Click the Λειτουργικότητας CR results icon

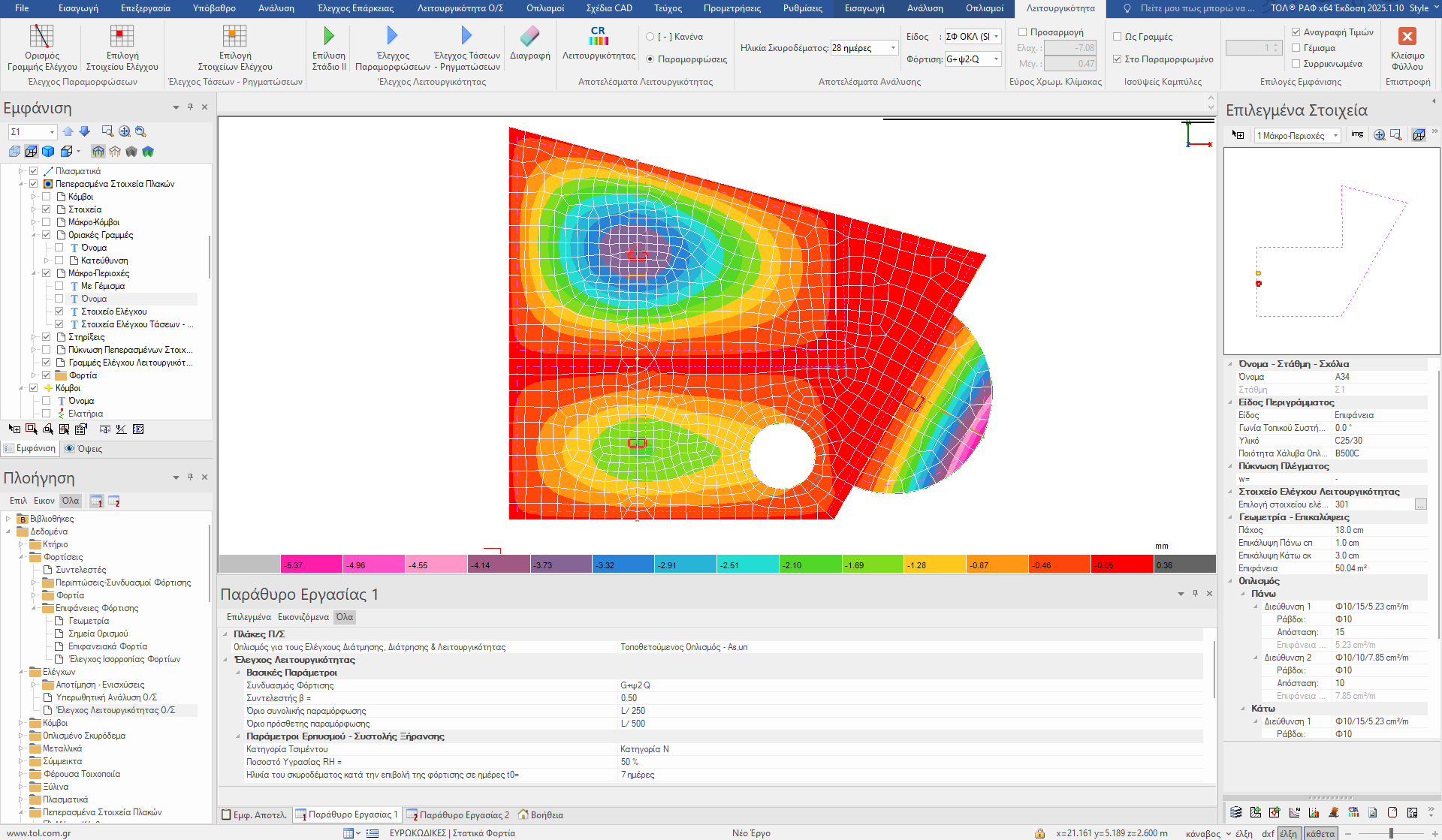coord(598,37)
